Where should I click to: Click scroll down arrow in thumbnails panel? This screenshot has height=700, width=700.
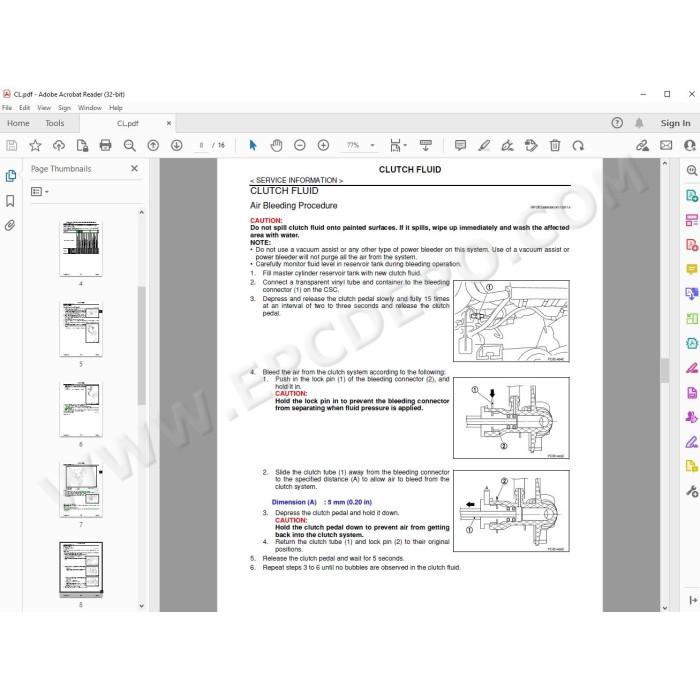(142, 606)
